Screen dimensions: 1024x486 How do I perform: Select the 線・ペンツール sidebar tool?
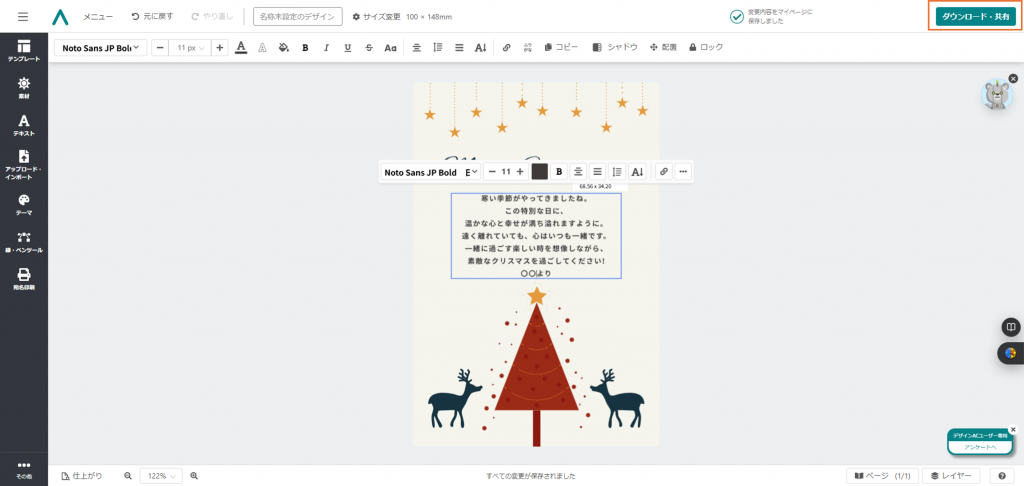(24, 242)
